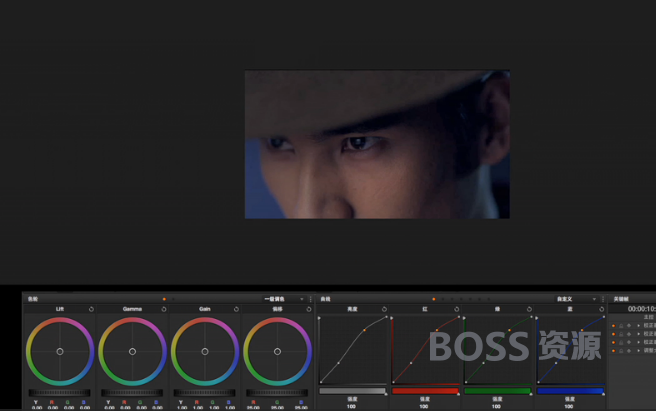656x411 pixels.
Task: Click the 关键帧 keyframes panel title
Action: click(x=621, y=299)
